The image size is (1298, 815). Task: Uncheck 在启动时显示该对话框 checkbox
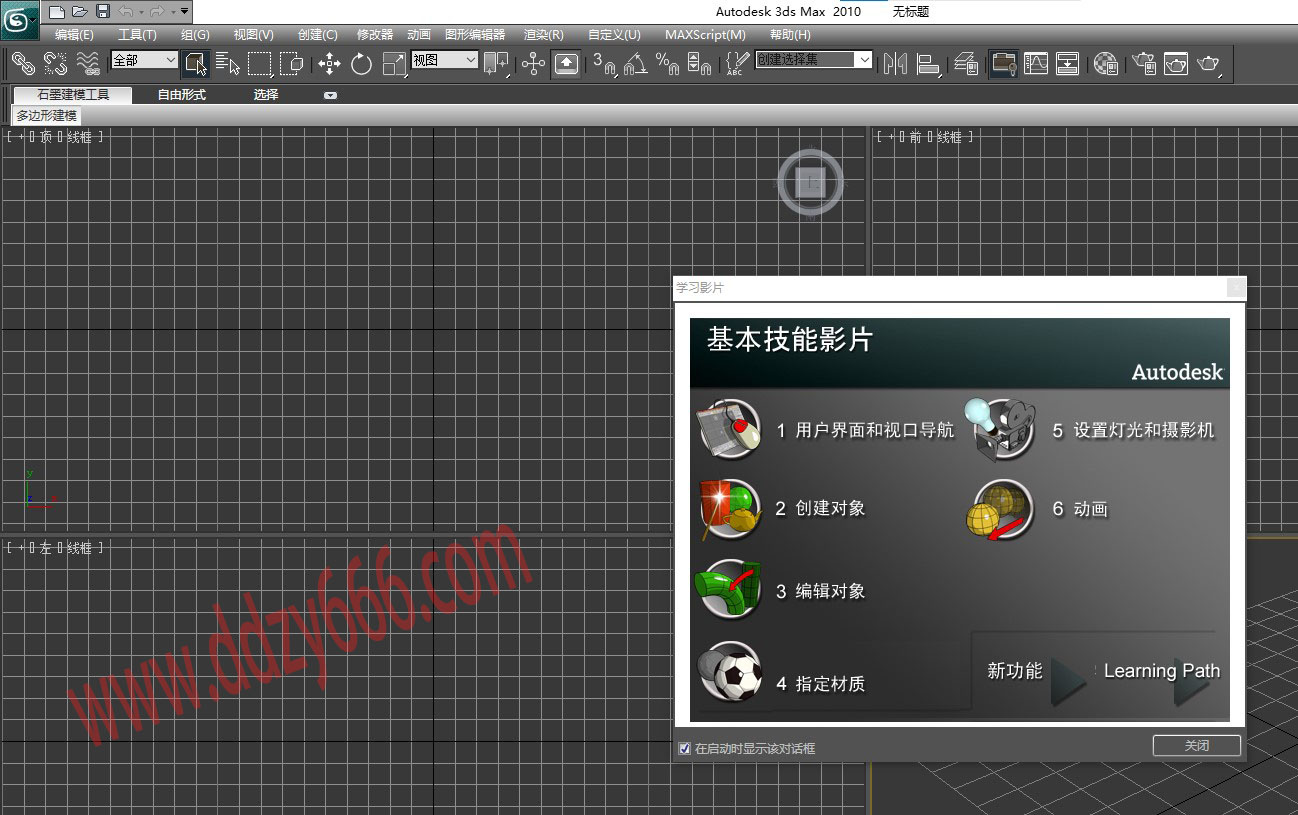pos(684,748)
